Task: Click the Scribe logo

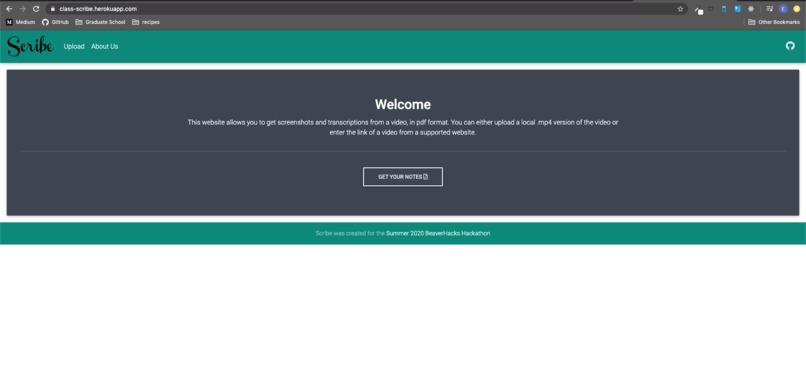Action: point(30,46)
